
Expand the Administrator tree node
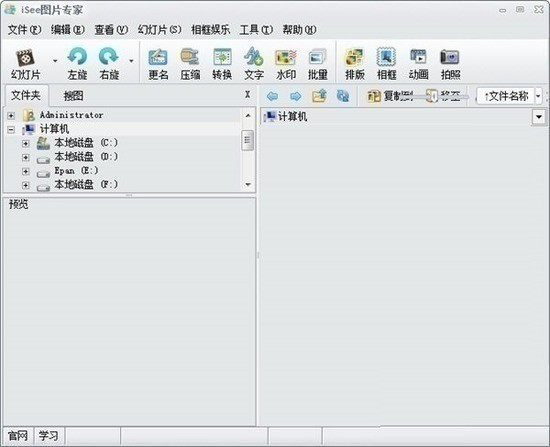11,115
